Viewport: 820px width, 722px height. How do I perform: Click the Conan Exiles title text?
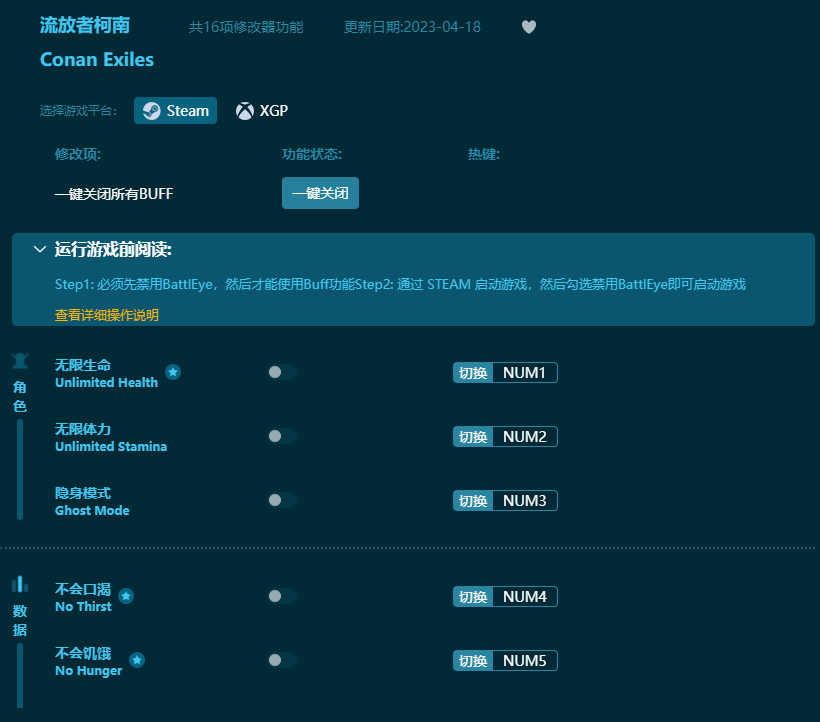(97, 60)
